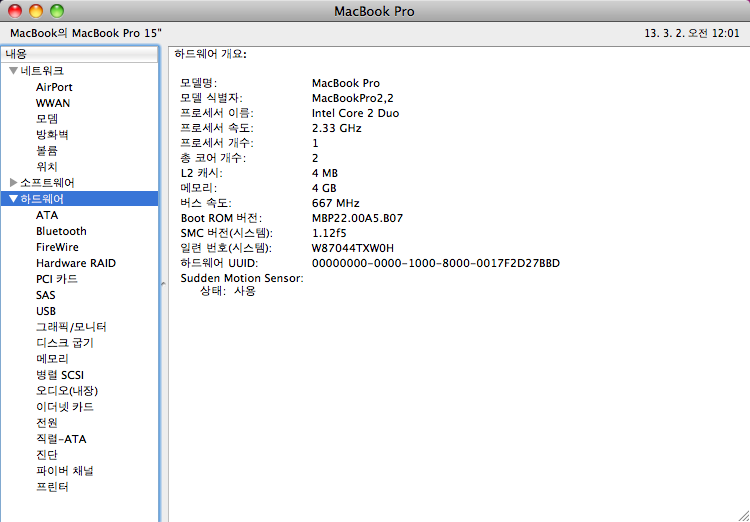Click the sidebar split divider handle

162,285
